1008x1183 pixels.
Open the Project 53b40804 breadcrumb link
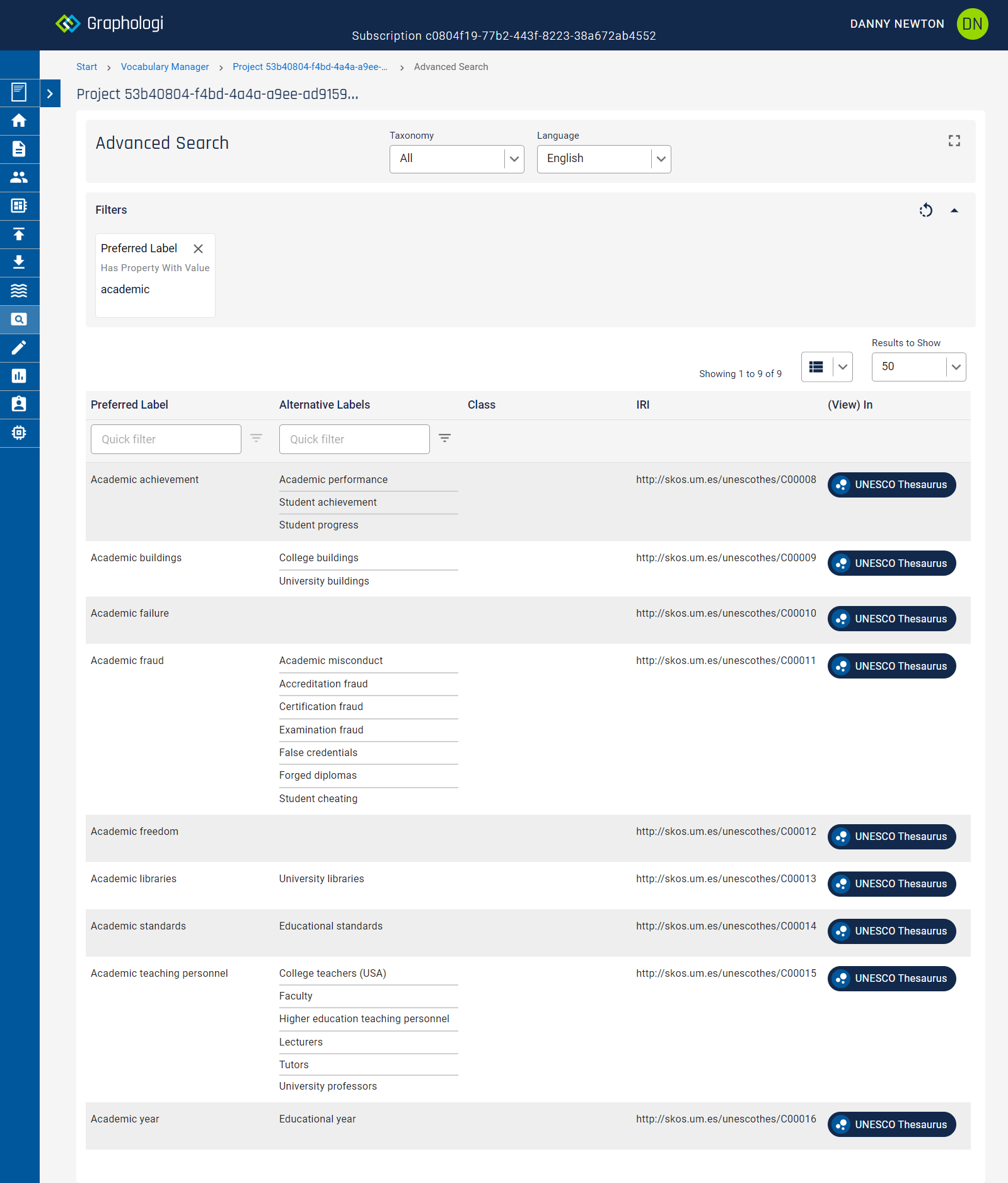(x=310, y=67)
